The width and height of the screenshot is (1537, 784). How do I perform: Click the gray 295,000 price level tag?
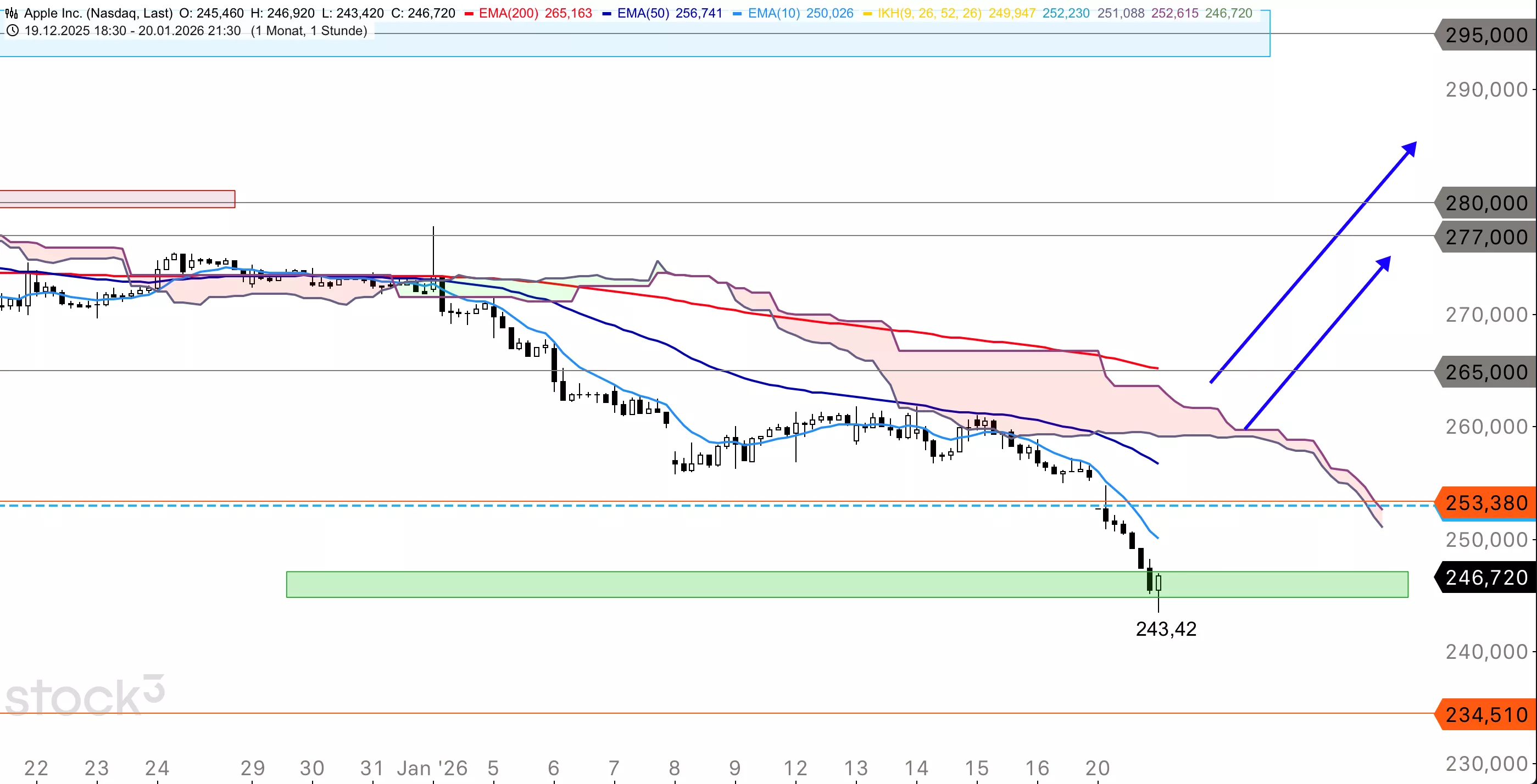tap(1486, 35)
